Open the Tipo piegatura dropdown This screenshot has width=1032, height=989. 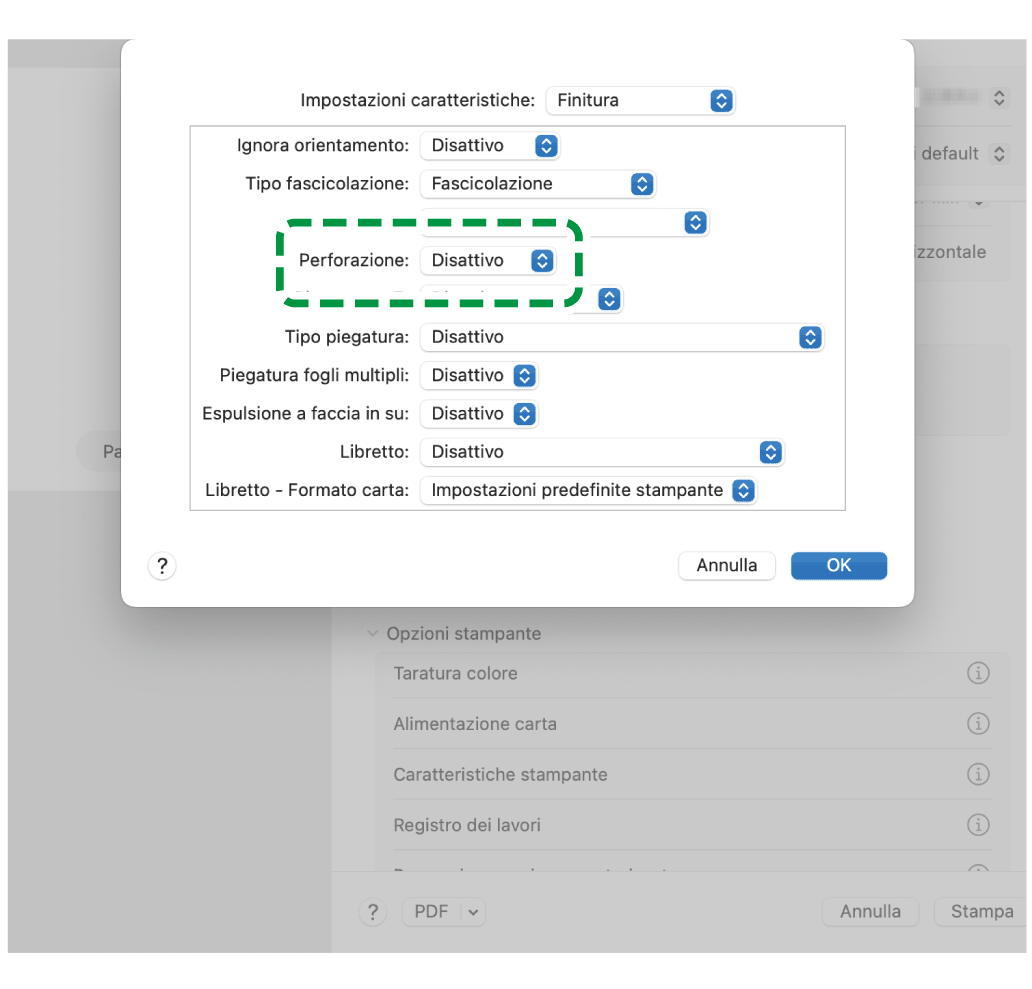click(621, 338)
